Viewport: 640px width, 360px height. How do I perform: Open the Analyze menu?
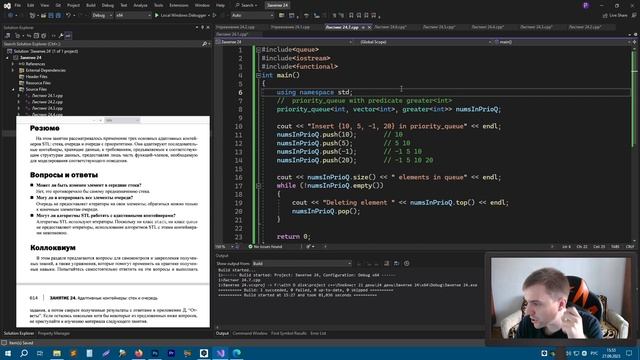pos(140,5)
